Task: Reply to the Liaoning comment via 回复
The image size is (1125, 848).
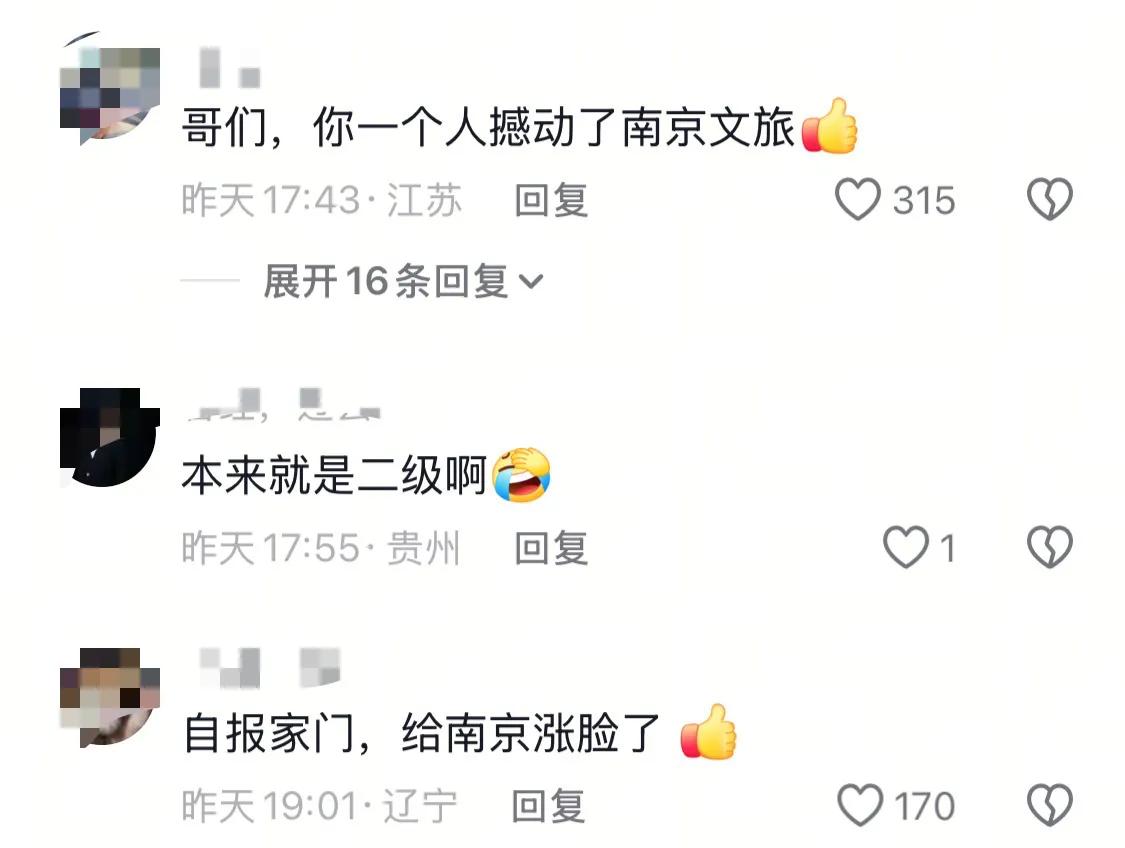Action: click(x=548, y=806)
